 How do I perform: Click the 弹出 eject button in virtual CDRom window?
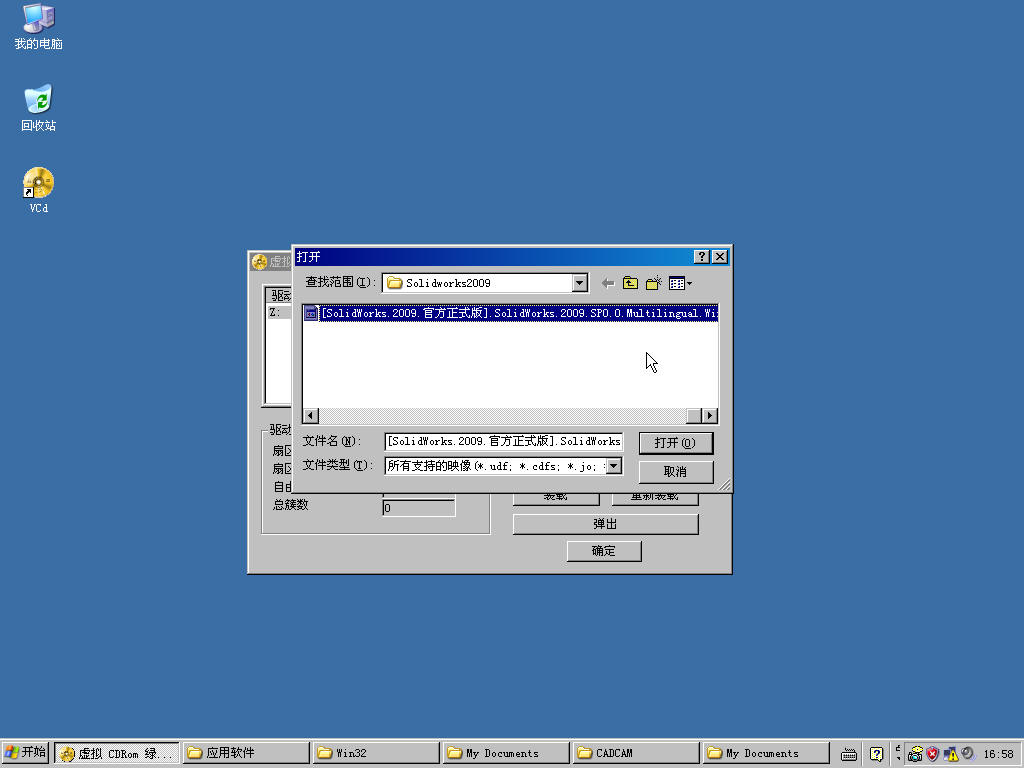coord(605,524)
